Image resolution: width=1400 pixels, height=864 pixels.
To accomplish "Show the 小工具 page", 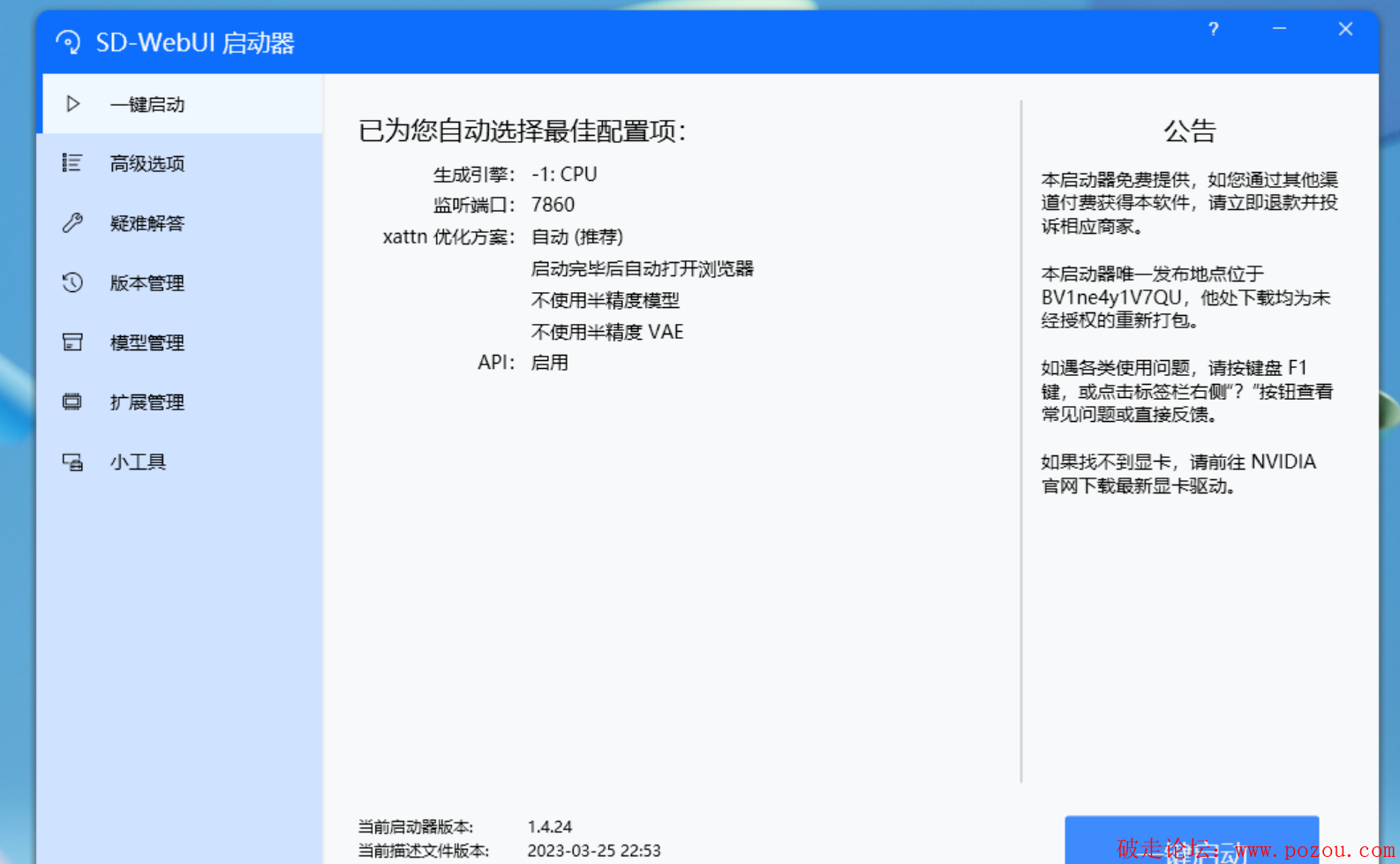I will click(x=138, y=462).
